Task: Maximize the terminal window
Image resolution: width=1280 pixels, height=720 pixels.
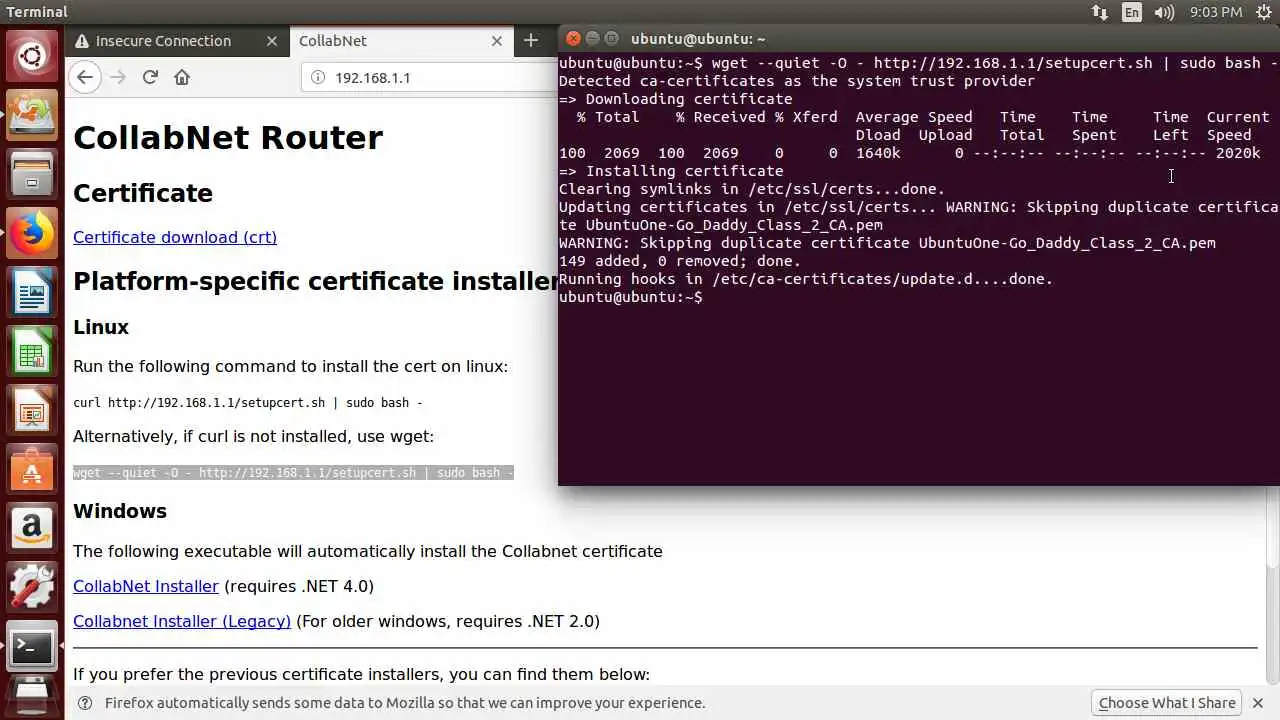Action: (611, 38)
